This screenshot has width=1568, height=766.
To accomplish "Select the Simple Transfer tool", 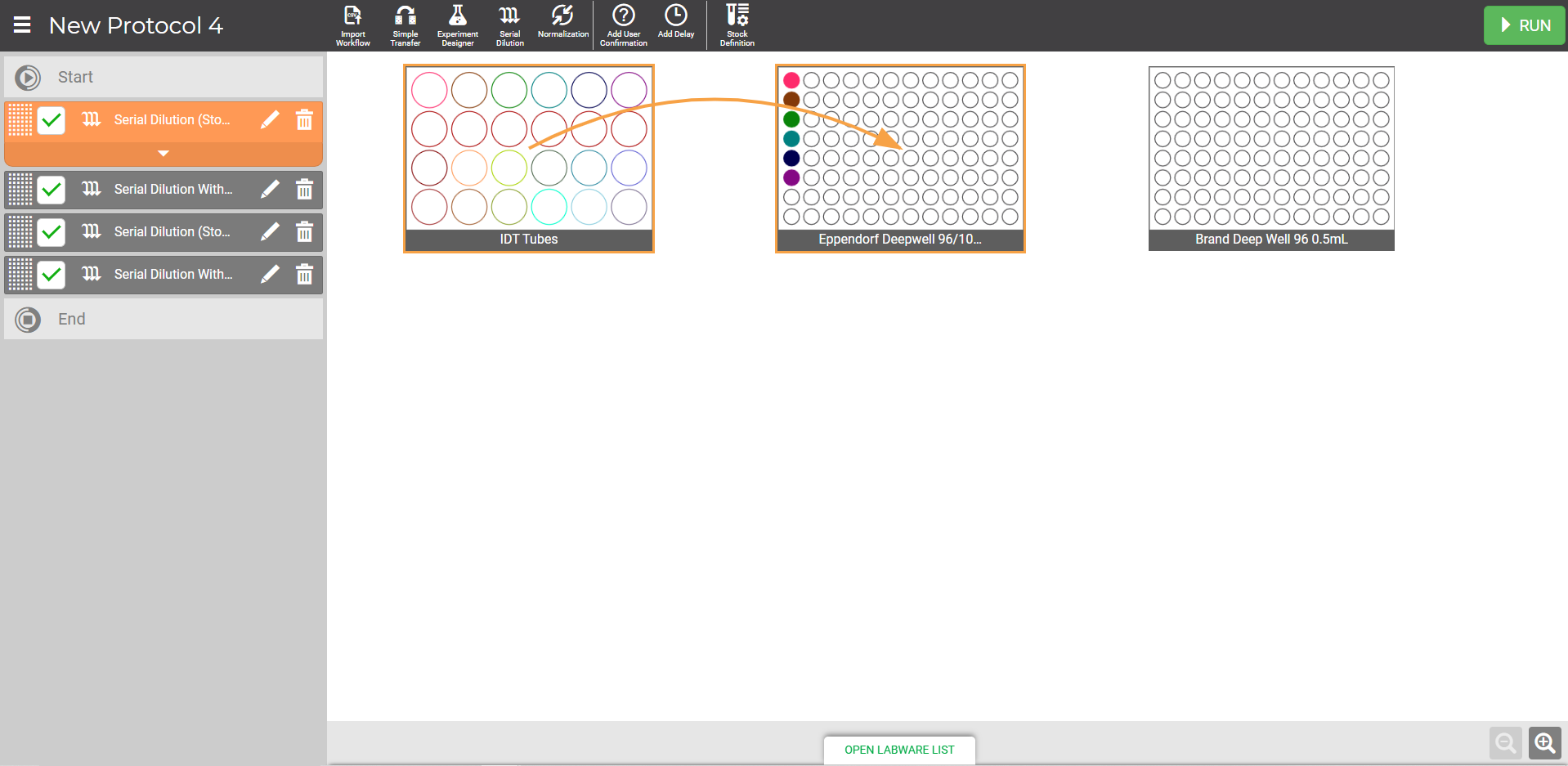I will pos(405,25).
